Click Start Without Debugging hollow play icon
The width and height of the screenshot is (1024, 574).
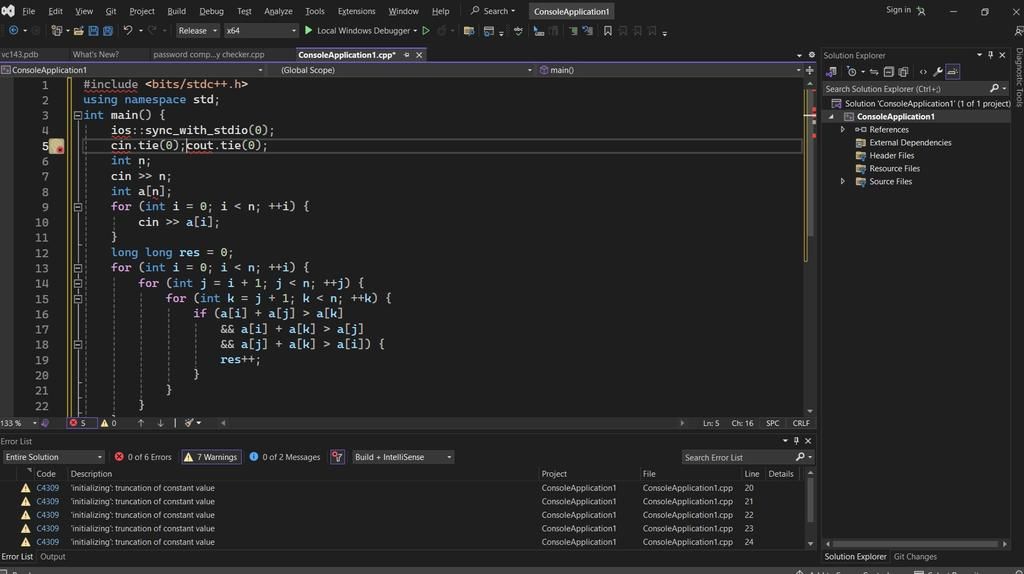click(426, 31)
